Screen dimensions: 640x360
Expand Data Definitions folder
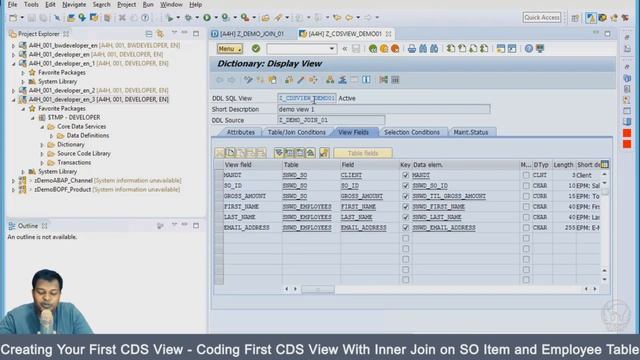(x=52, y=136)
